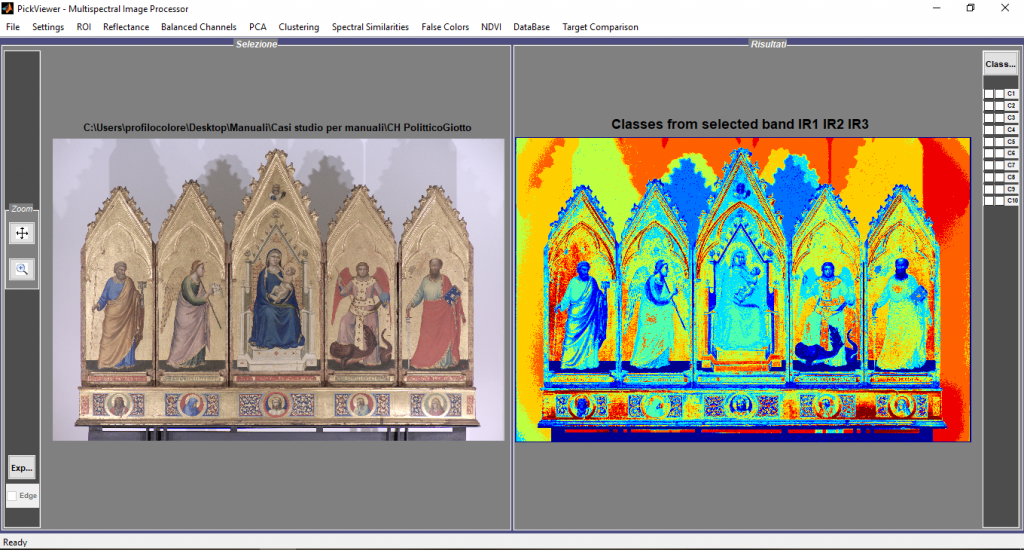This screenshot has height=550, width=1024.
Task: Open the Settings menu
Action: [48, 27]
